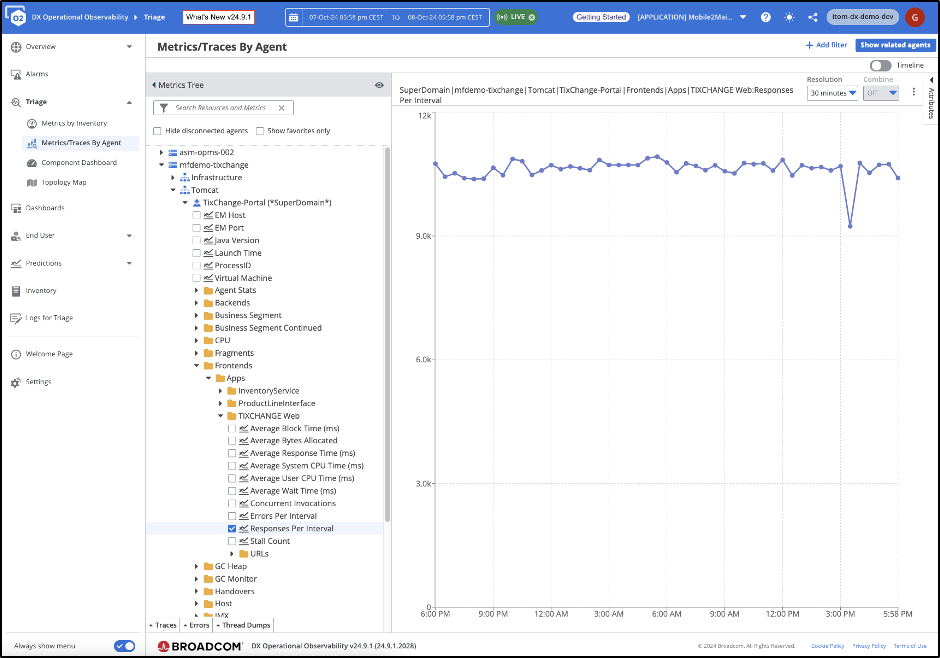940x658 pixels.
Task: Click the help question mark icon
Action: click(766, 17)
